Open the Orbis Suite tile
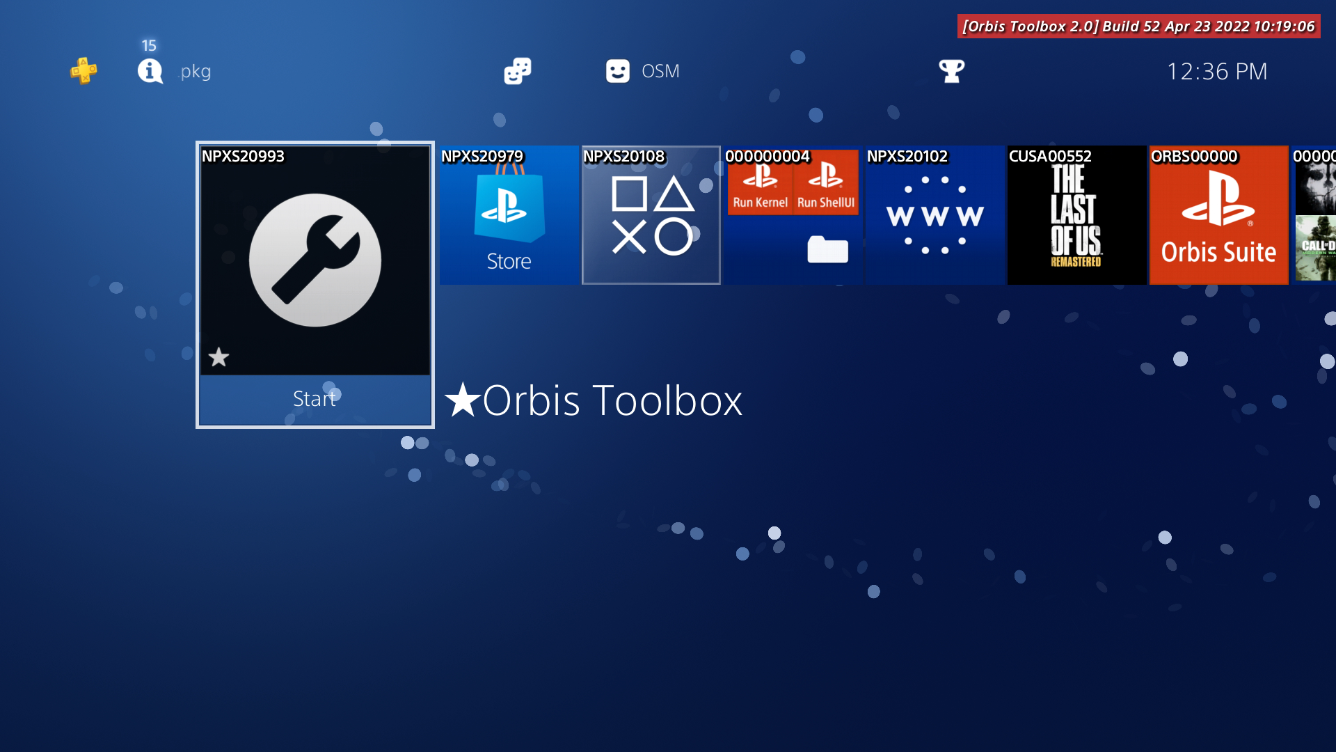Viewport: 1336px width, 752px height. (x=1219, y=215)
